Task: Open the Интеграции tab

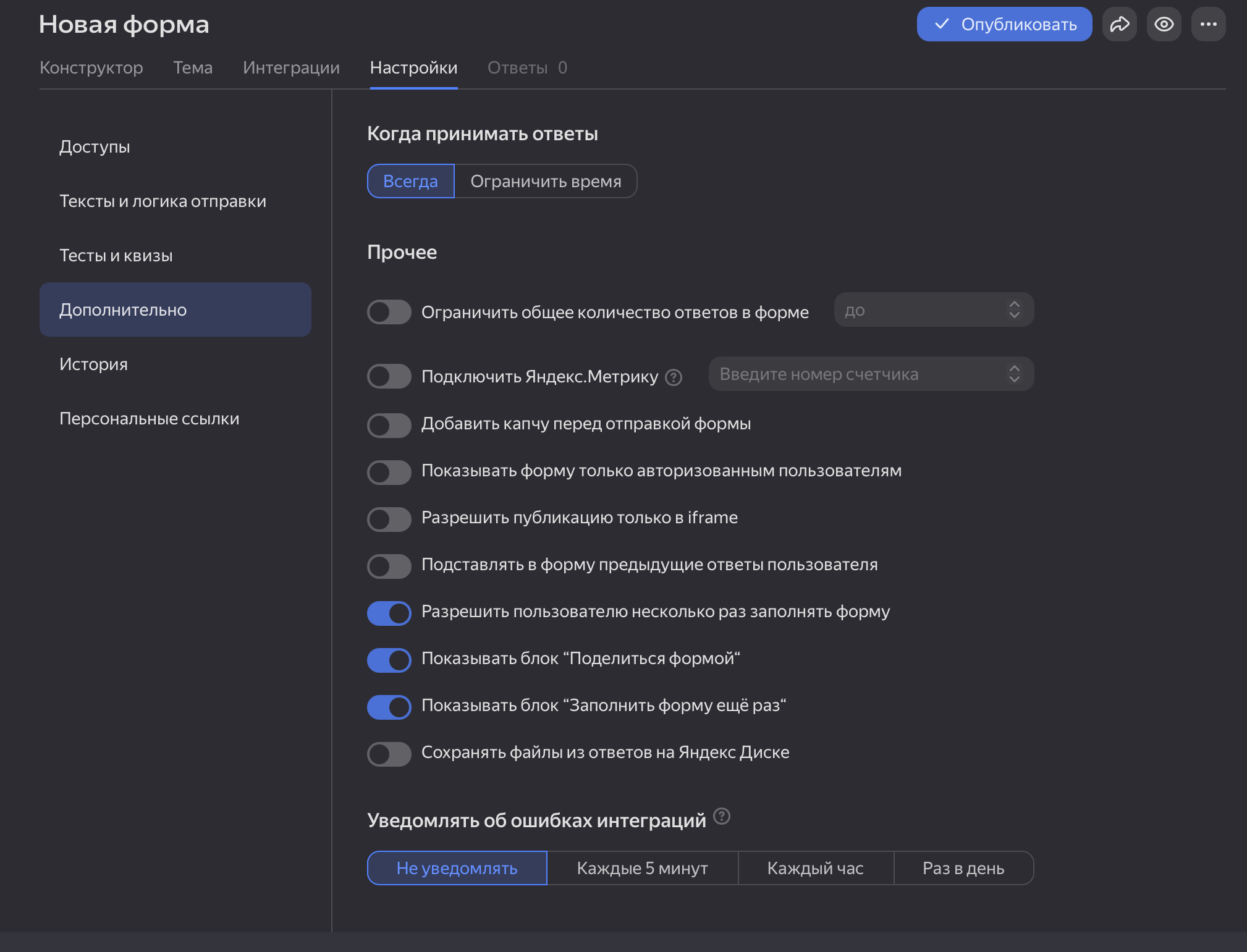Action: pyautogui.click(x=291, y=67)
